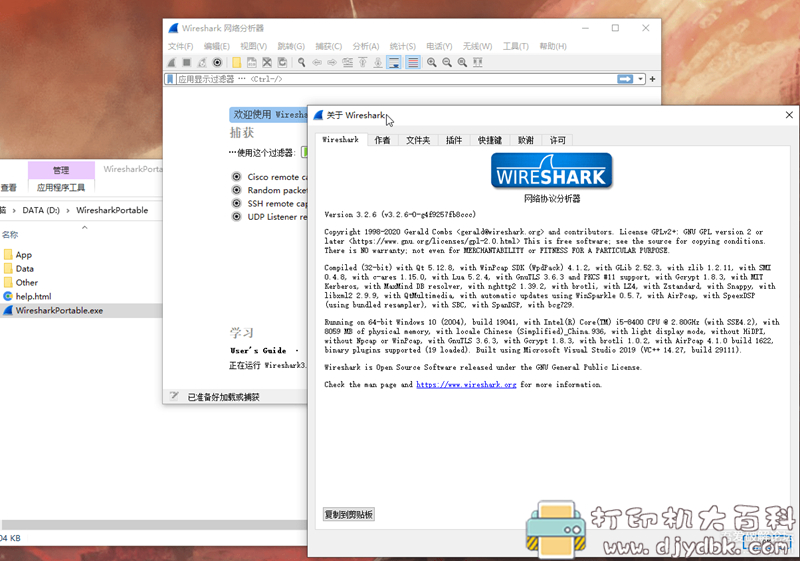Jump to the first packet
Screen dimensions: 800x561
tap(363, 62)
